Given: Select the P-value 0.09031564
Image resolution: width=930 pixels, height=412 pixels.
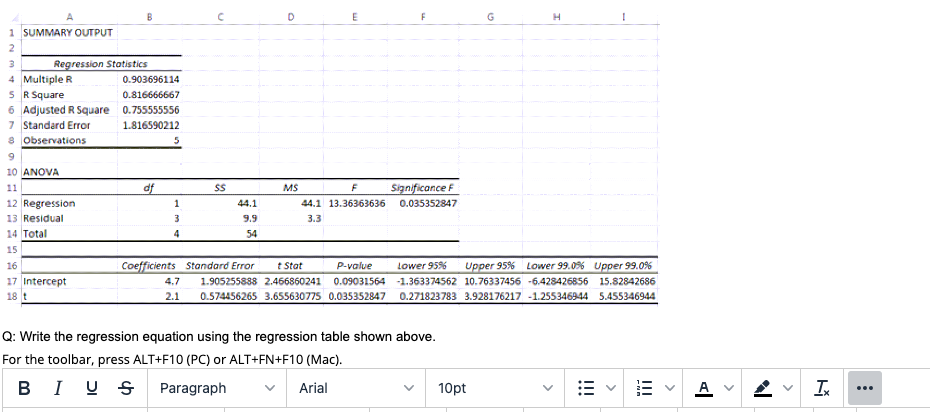Looking at the screenshot, I should point(359,281).
